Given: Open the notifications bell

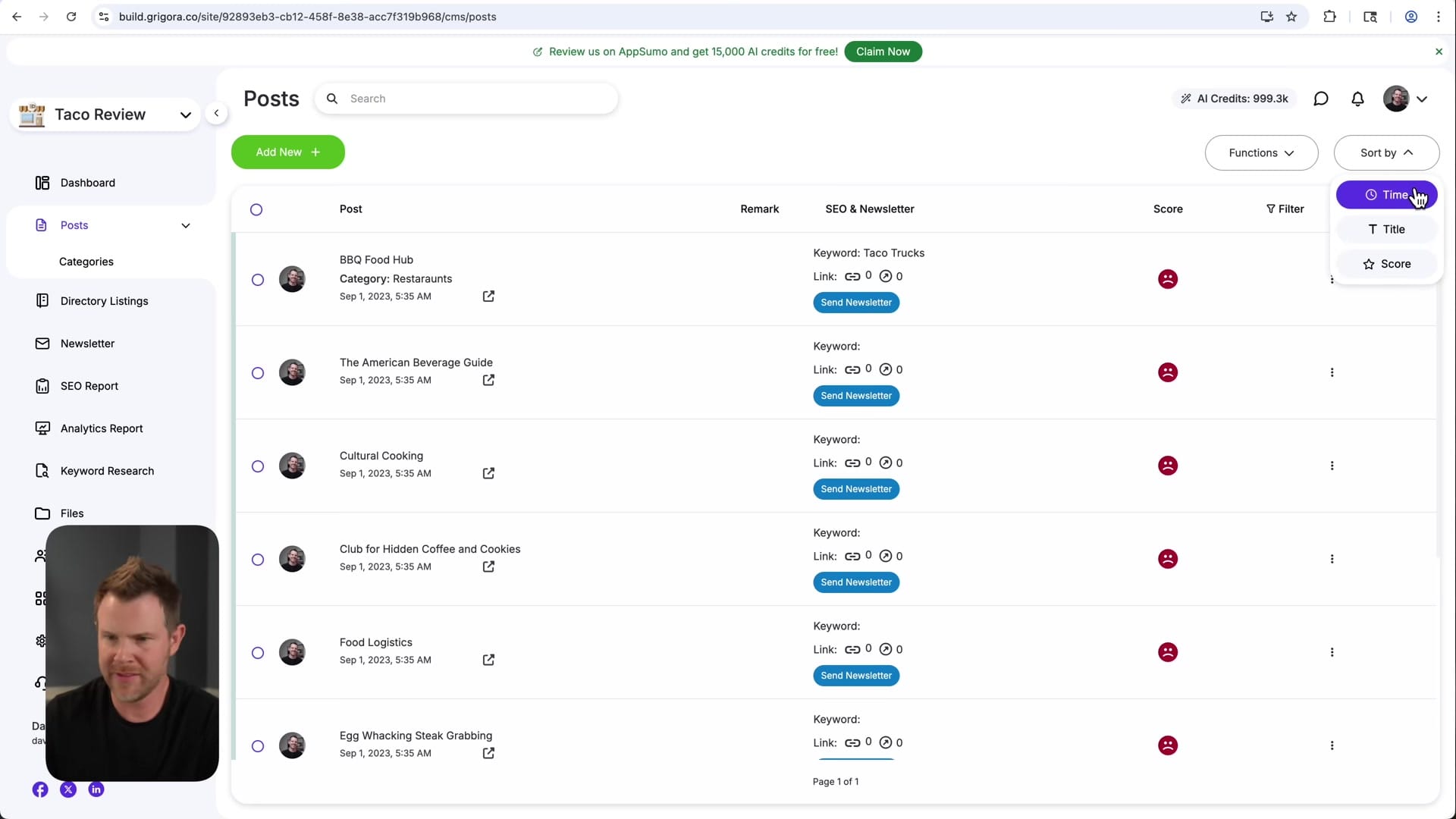Looking at the screenshot, I should (x=1357, y=99).
